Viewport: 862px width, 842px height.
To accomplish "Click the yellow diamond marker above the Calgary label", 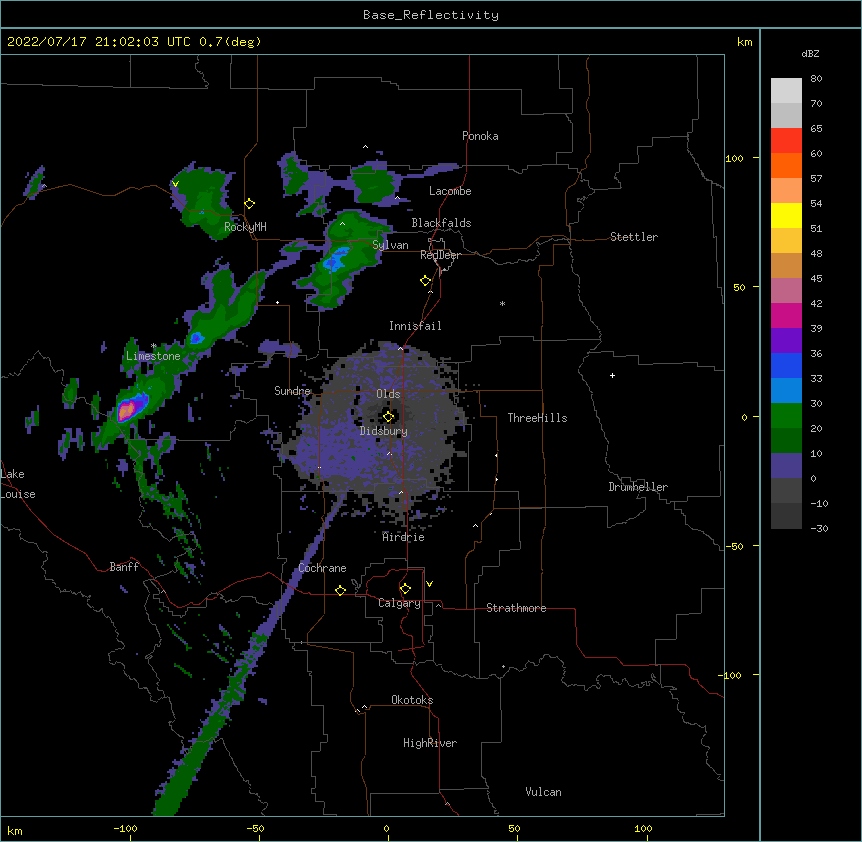I will tap(405, 589).
